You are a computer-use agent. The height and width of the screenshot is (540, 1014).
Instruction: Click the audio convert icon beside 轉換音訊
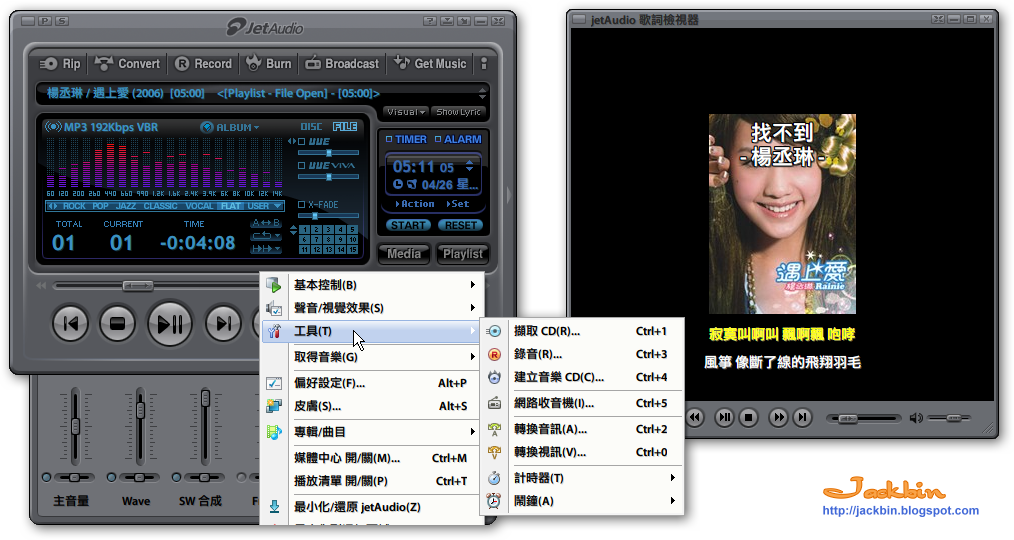coord(494,429)
